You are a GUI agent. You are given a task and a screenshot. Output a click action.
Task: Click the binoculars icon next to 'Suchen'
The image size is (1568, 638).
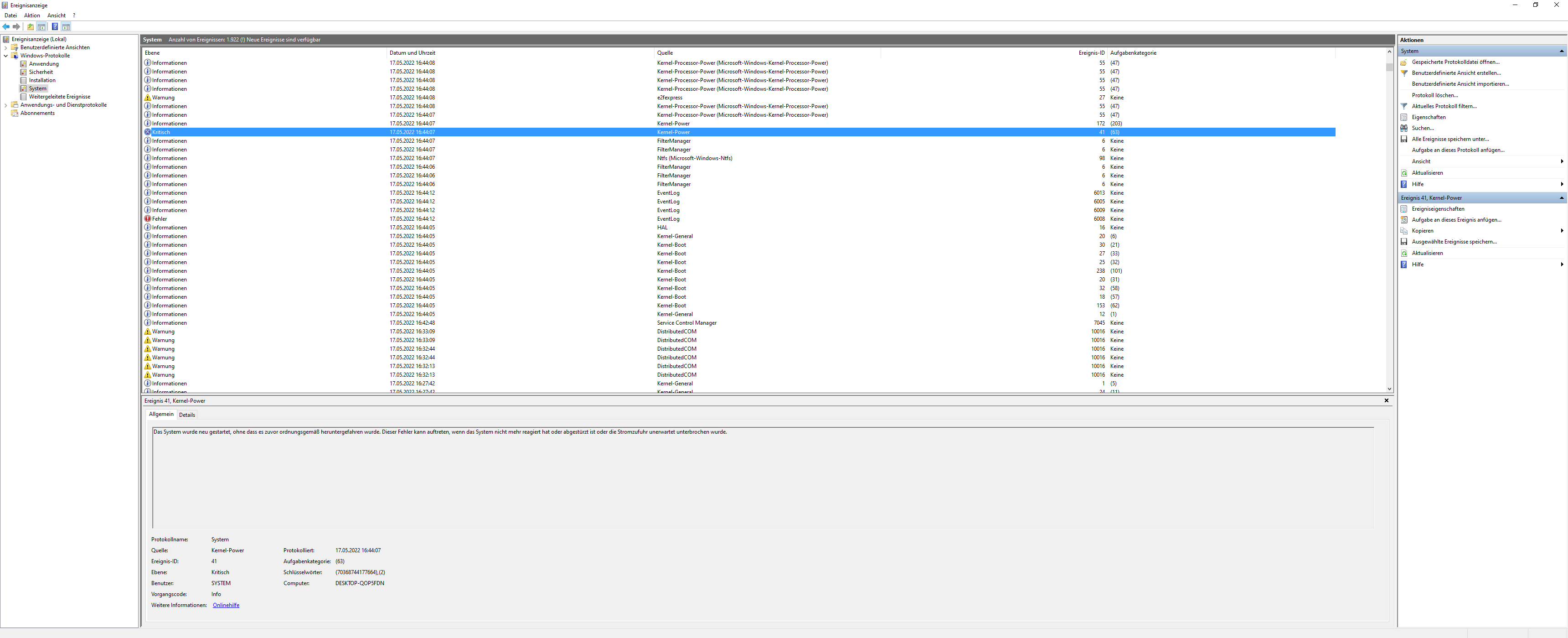coord(1404,129)
